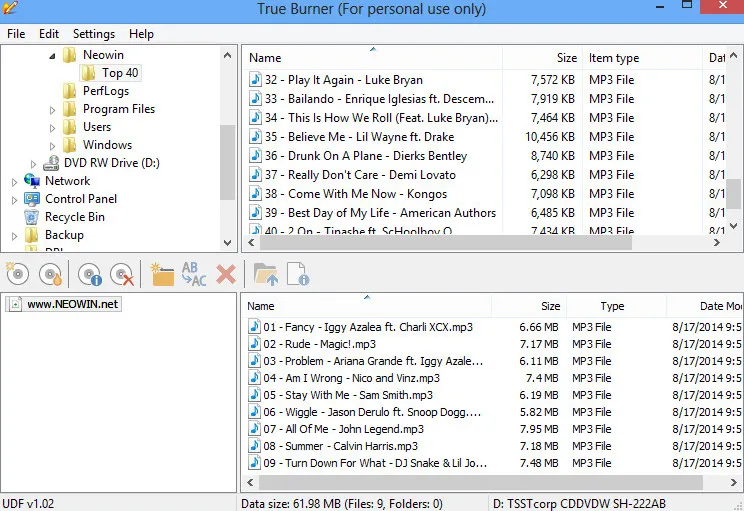Open the Settings menu
This screenshot has width=744, height=511.
click(x=94, y=34)
